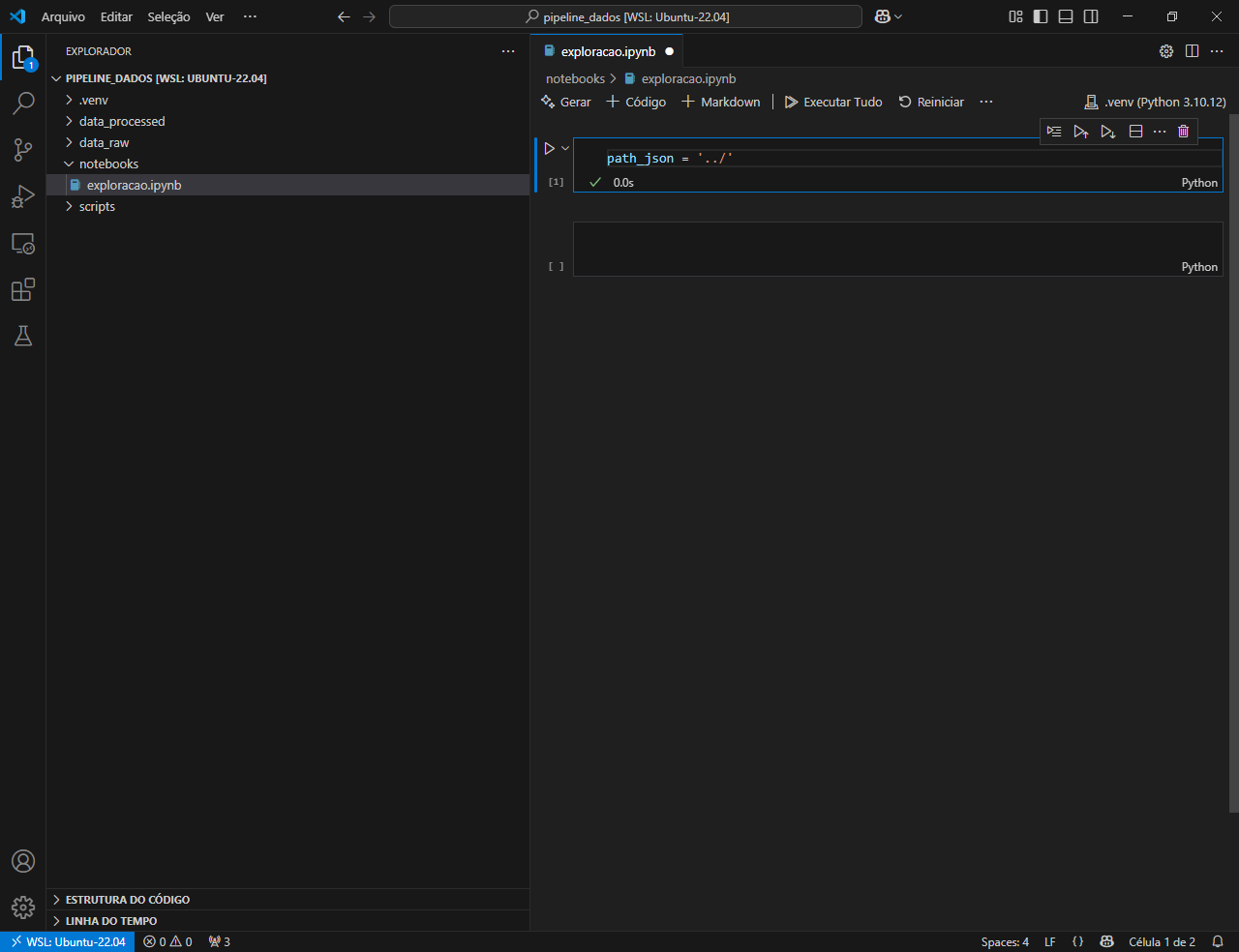Click WSL: Ubuntu-22.04 remote indicator

pos(68,941)
